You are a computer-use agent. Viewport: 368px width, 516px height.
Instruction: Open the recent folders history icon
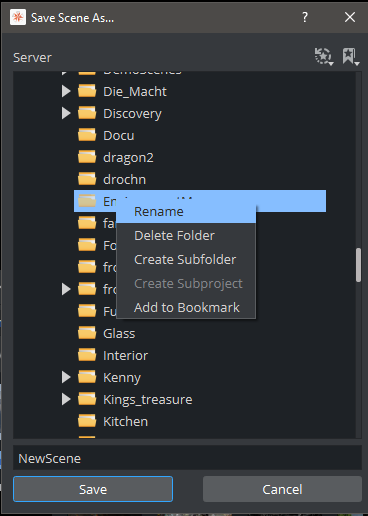[324, 56]
